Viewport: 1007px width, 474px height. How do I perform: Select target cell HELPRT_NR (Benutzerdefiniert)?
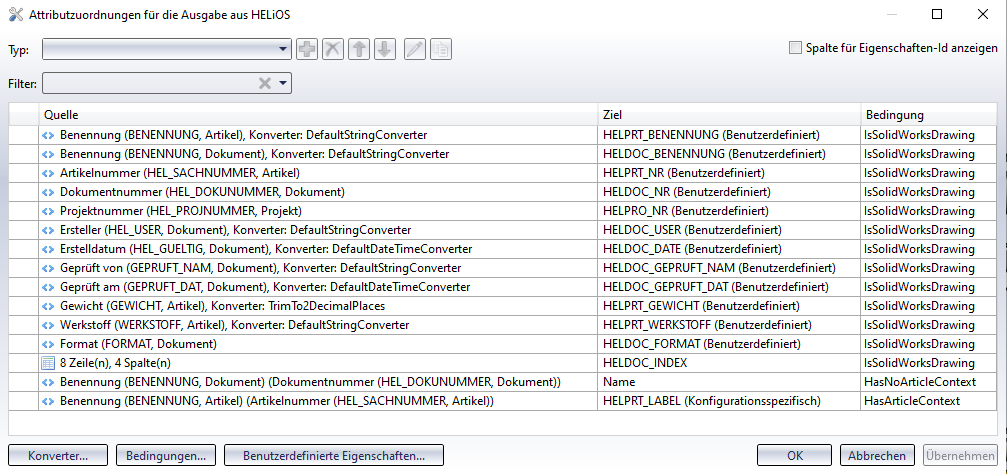point(730,173)
